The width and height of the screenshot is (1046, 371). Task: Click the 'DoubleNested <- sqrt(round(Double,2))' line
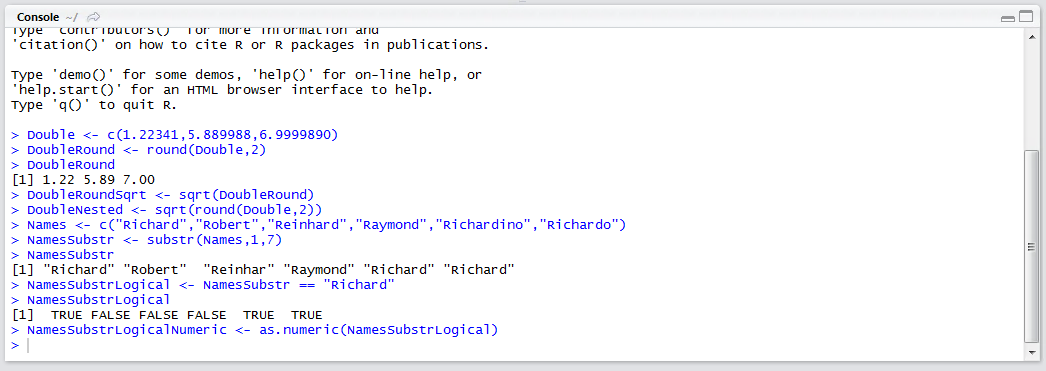pos(167,210)
